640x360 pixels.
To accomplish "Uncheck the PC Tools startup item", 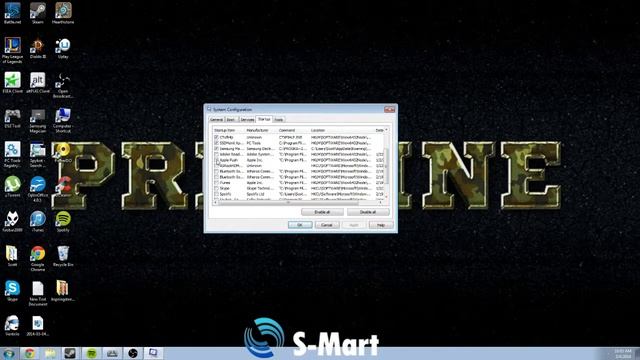I will point(216,143).
